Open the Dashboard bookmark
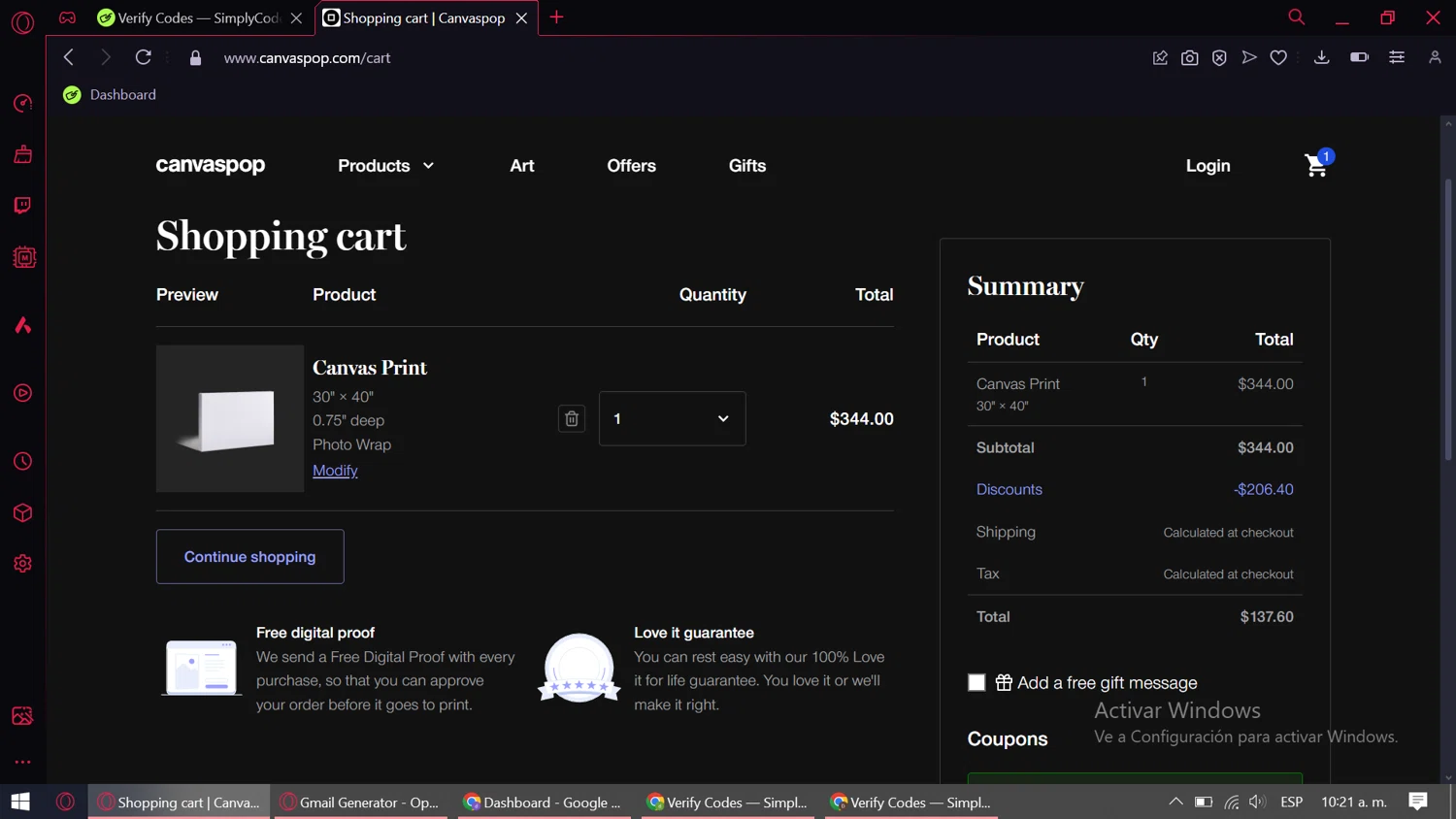 [x=110, y=94]
